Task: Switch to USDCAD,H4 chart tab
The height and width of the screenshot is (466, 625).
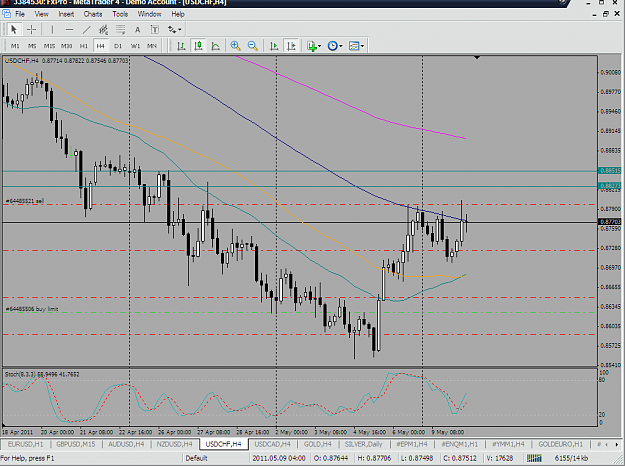Action: pyautogui.click(x=273, y=444)
